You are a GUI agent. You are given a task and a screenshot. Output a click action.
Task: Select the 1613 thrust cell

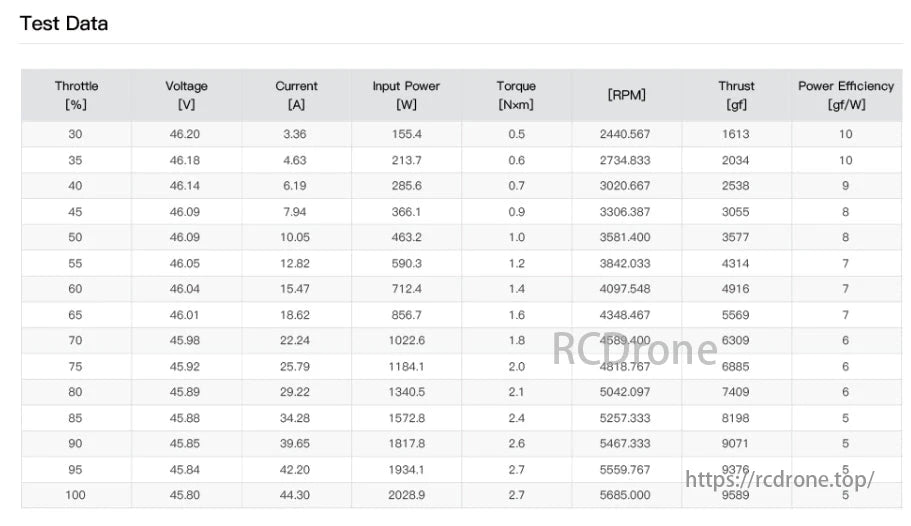coord(735,134)
